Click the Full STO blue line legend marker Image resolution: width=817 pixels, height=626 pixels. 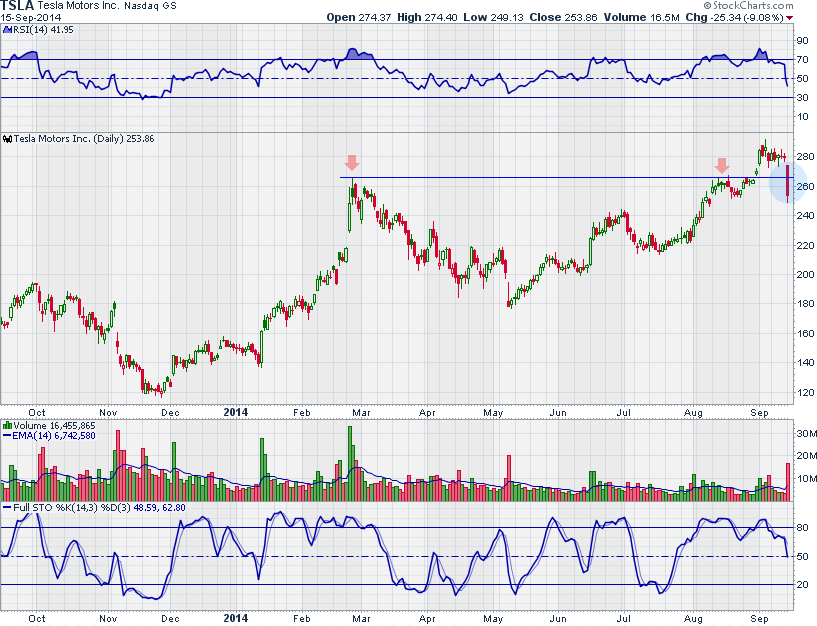click(x=7, y=507)
